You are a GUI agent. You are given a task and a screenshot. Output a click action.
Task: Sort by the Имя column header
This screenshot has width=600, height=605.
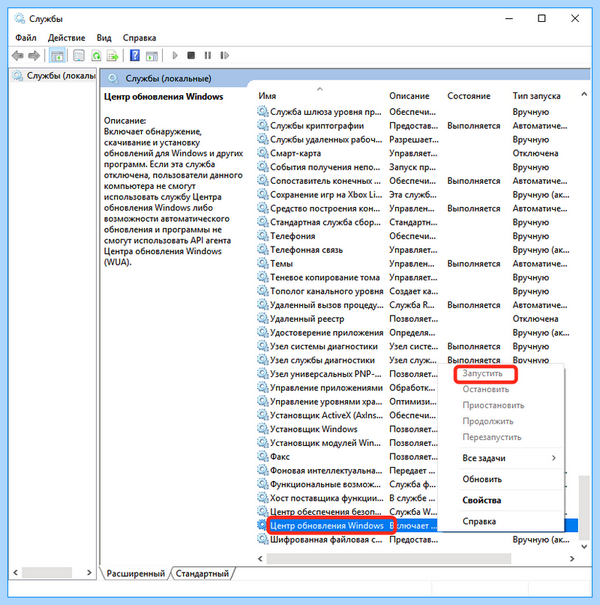[x=267, y=96]
